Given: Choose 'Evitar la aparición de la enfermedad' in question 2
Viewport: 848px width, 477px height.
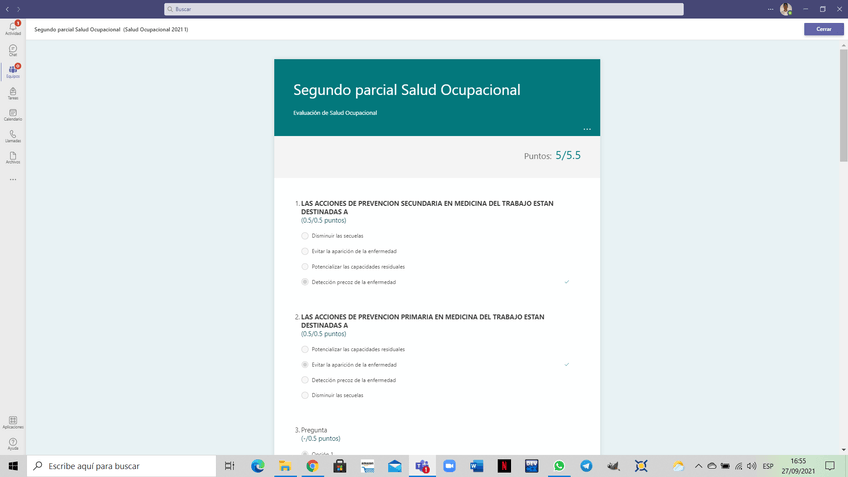Looking at the screenshot, I should click(305, 365).
